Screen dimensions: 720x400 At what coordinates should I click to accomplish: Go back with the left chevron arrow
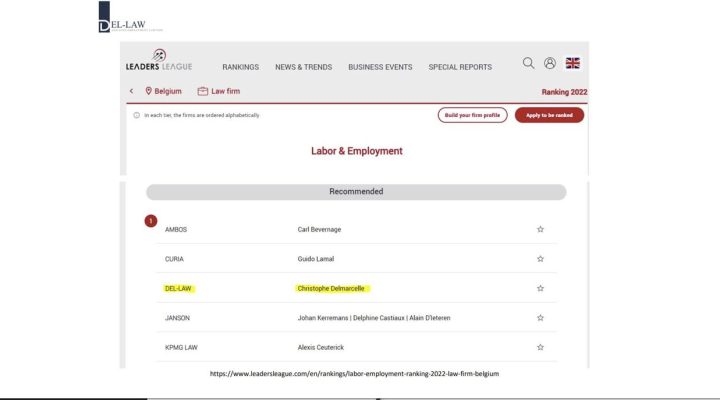[x=131, y=91]
